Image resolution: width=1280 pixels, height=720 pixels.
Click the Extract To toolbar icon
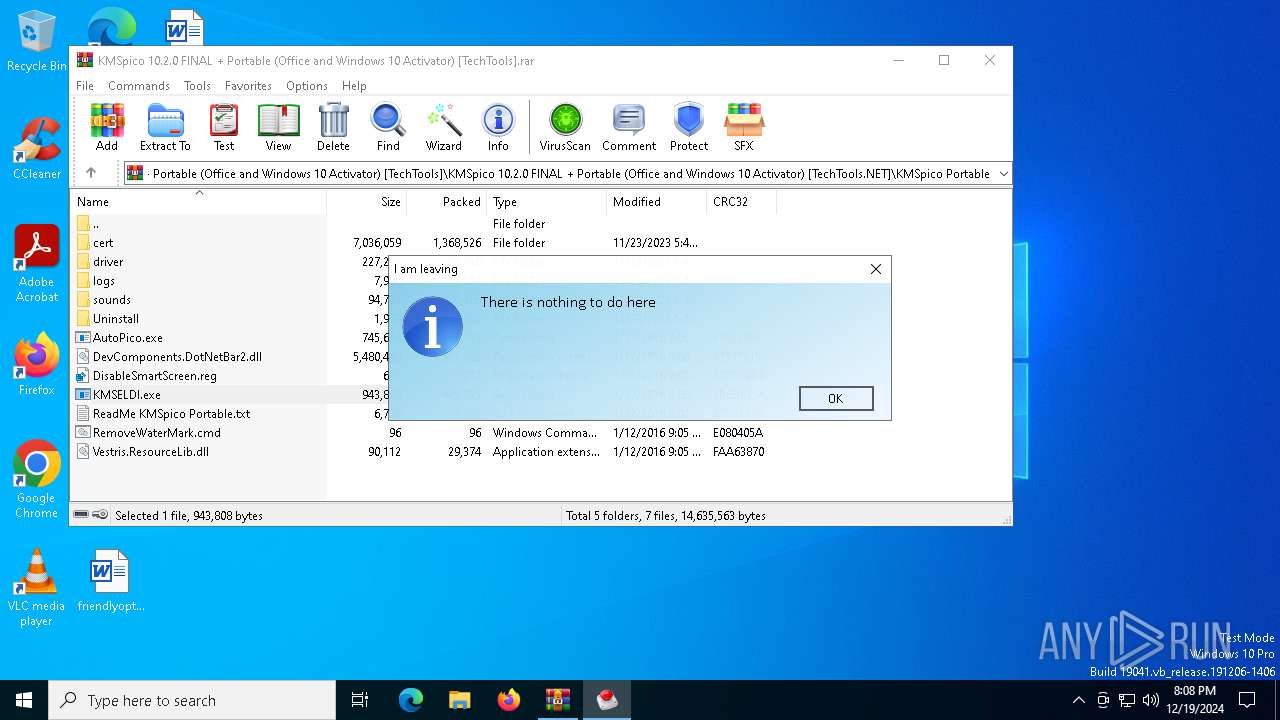tap(165, 127)
